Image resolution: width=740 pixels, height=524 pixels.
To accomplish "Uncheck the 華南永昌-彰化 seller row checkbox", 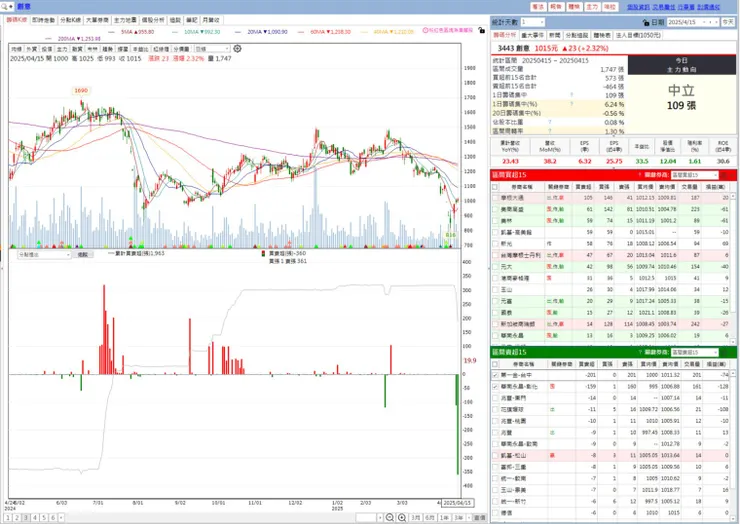I will (x=495, y=387).
